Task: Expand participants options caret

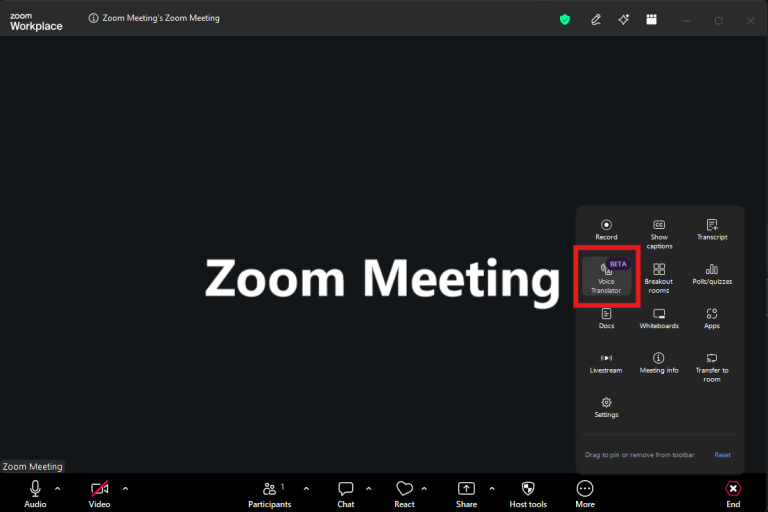Action: (x=306, y=488)
